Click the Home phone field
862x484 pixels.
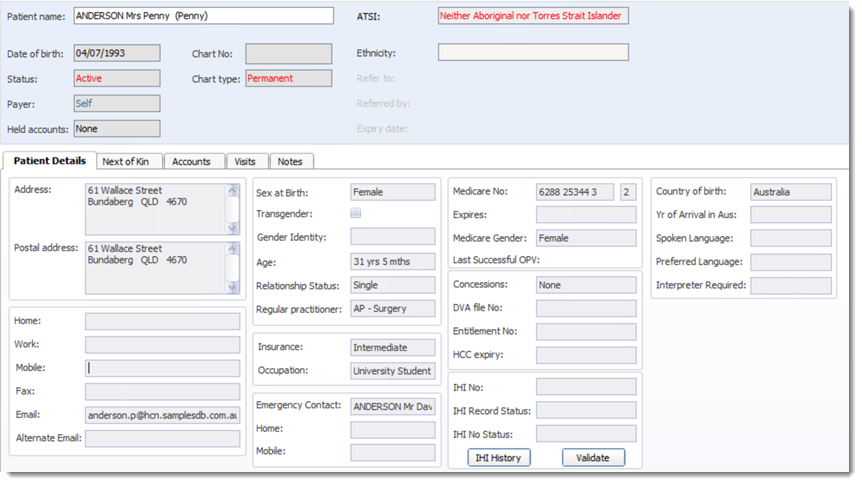(x=162, y=321)
